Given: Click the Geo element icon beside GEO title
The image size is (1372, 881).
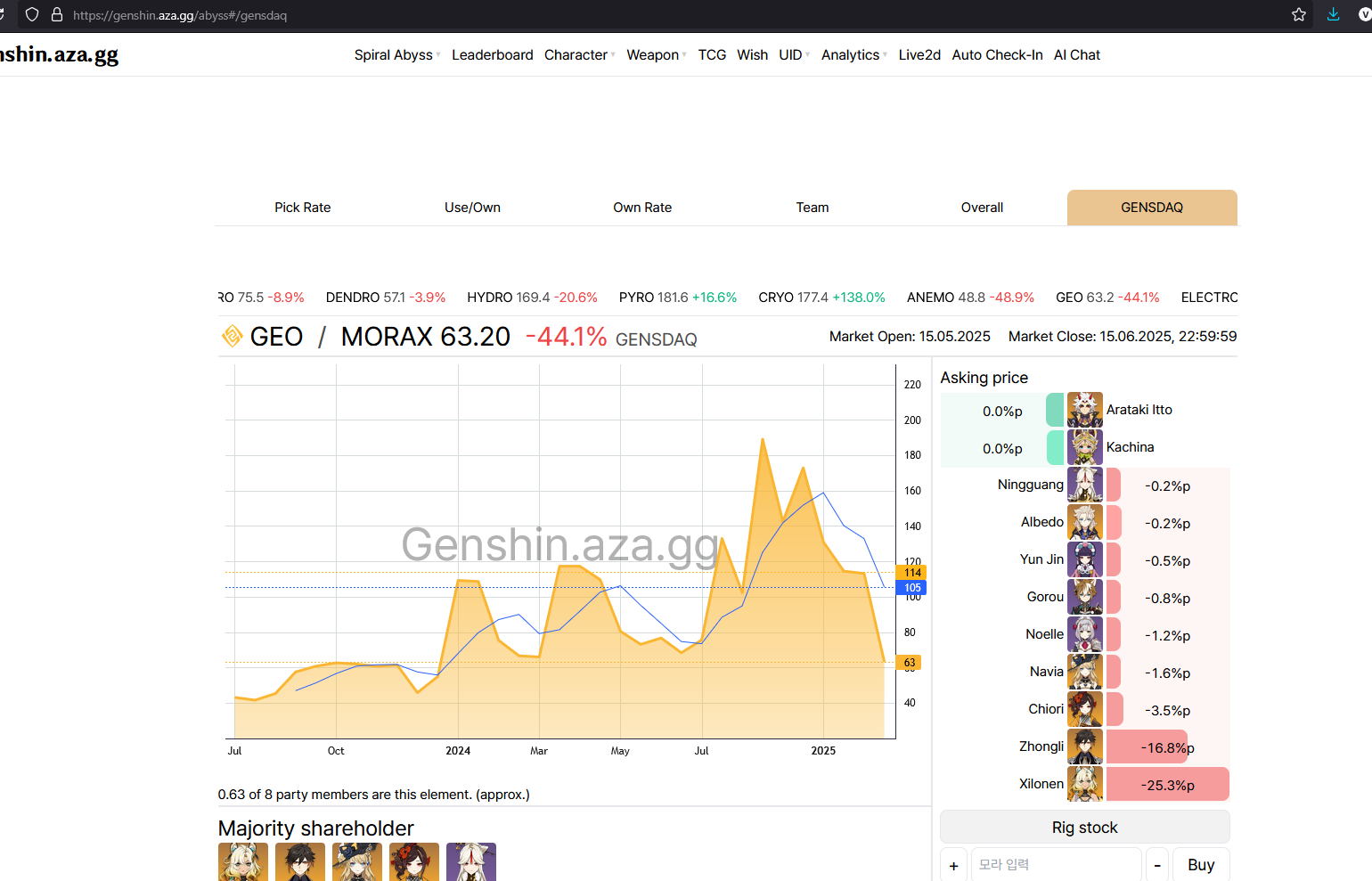Looking at the screenshot, I should tap(232, 336).
